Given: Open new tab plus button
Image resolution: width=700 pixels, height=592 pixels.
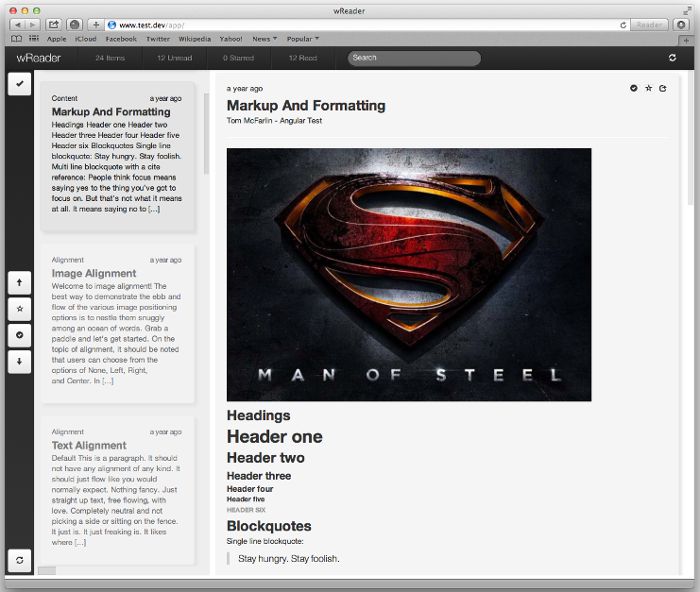Looking at the screenshot, I should pyautogui.click(x=687, y=41).
